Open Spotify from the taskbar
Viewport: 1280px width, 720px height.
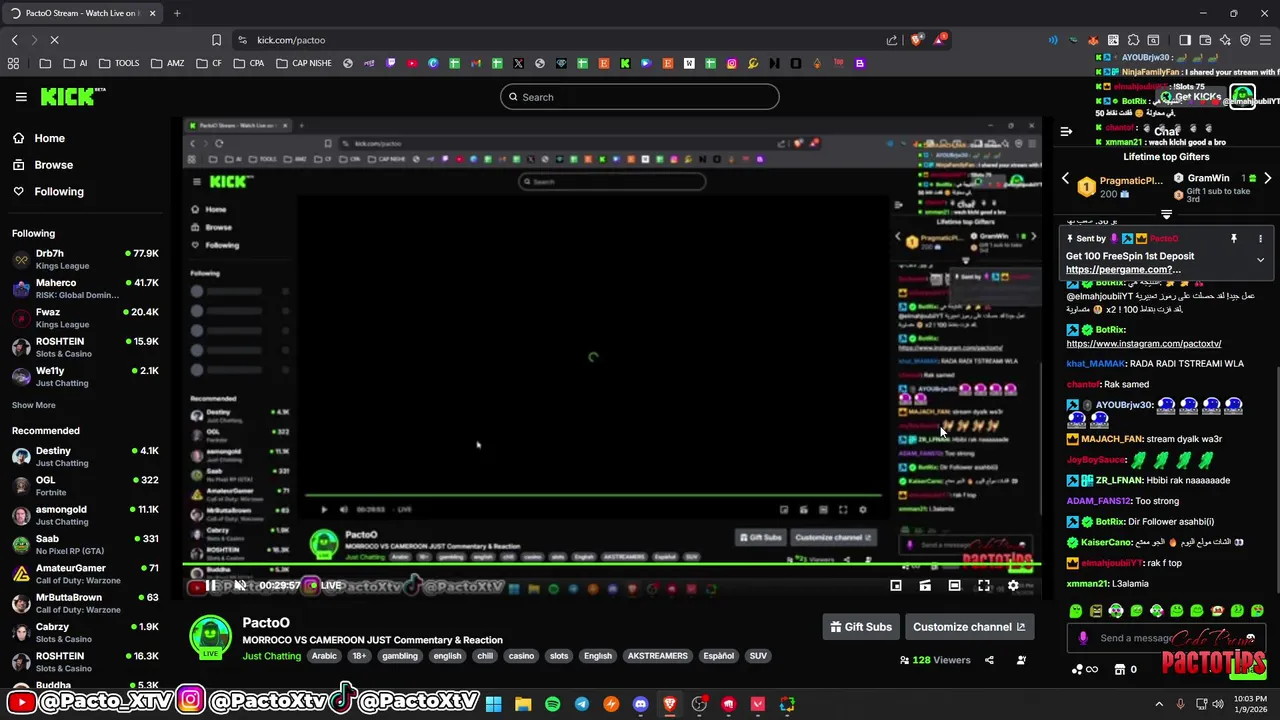[552, 704]
